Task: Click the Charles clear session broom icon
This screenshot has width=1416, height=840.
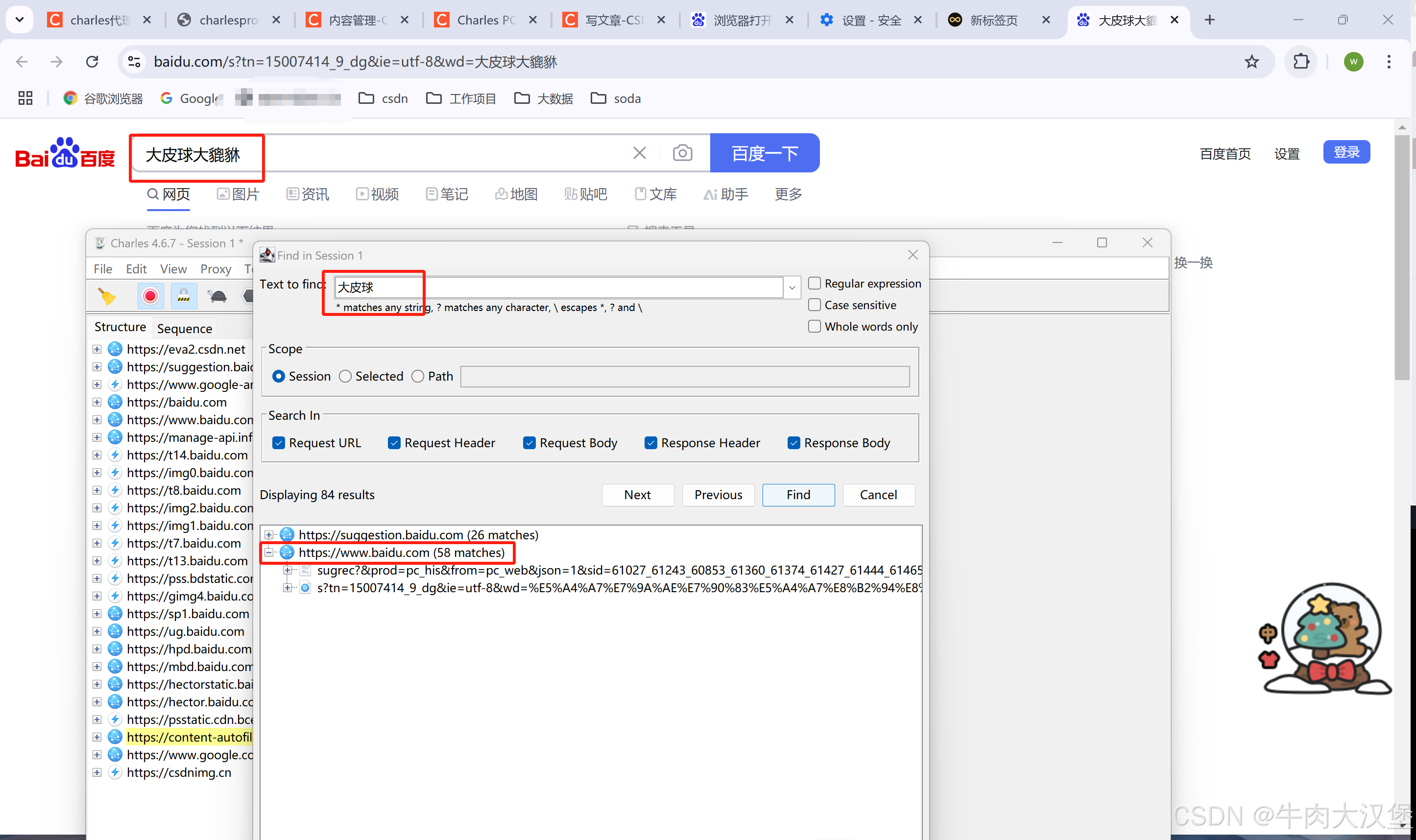Action: coord(106,296)
